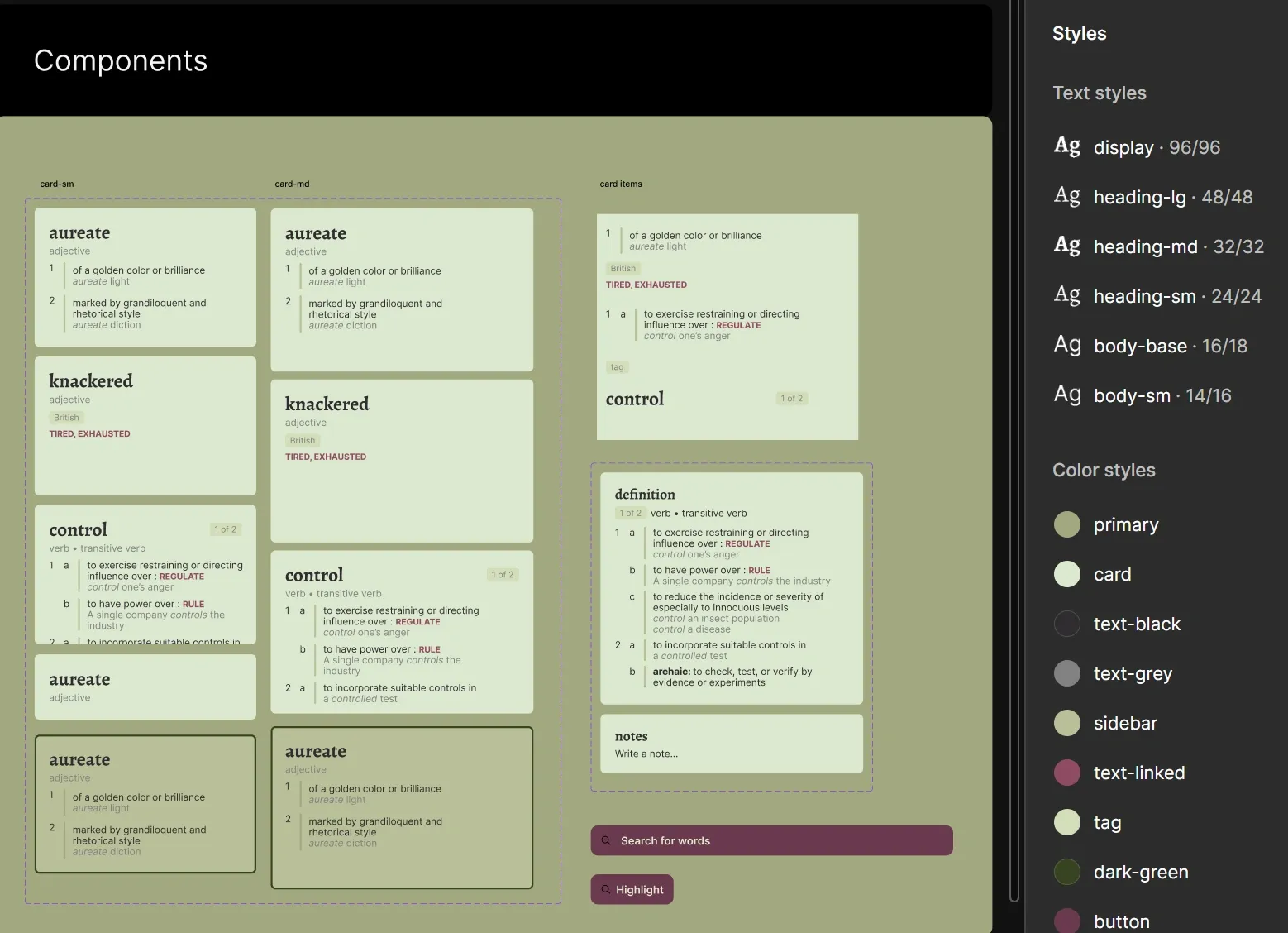Pick the tag color swatch

pyautogui.click(x=1067, y=822)
